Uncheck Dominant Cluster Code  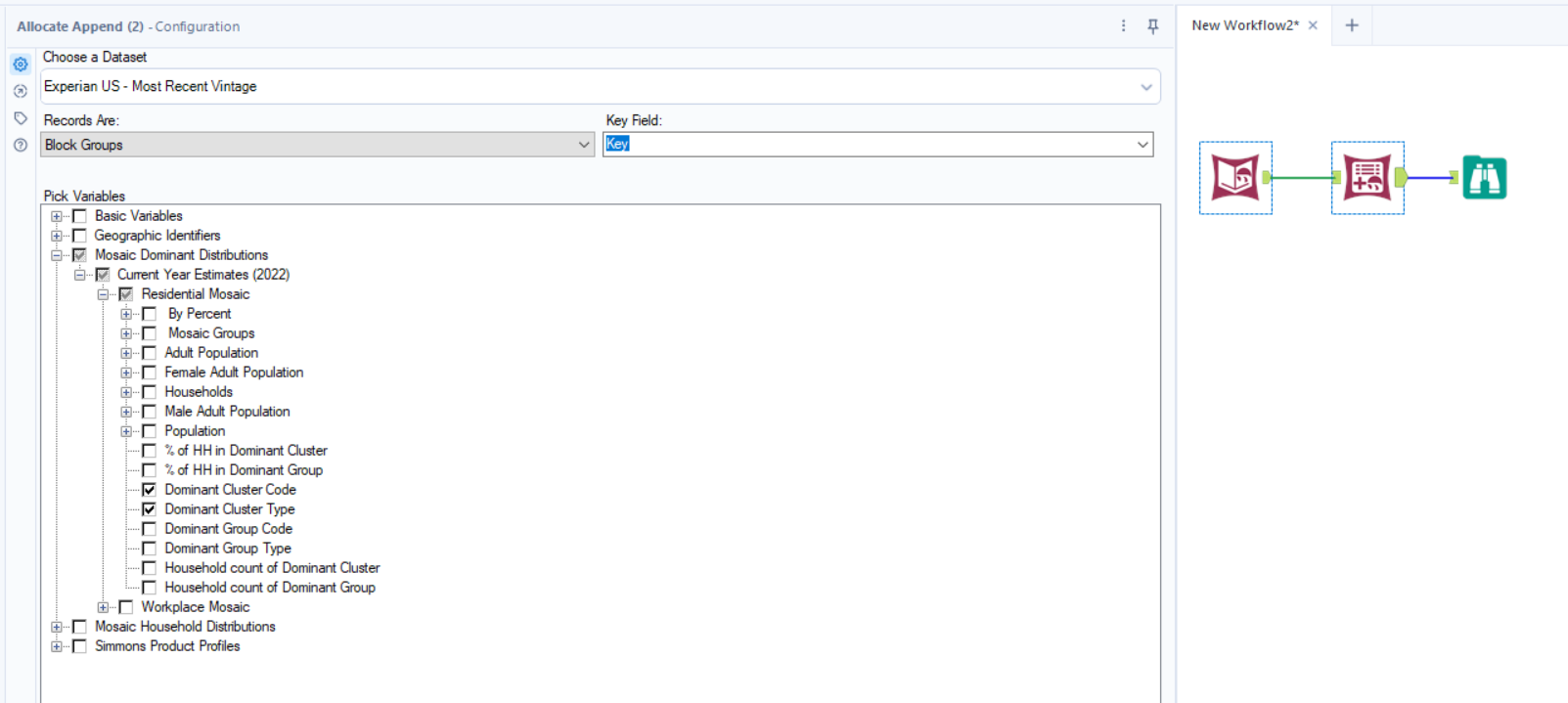coord(149,490)
